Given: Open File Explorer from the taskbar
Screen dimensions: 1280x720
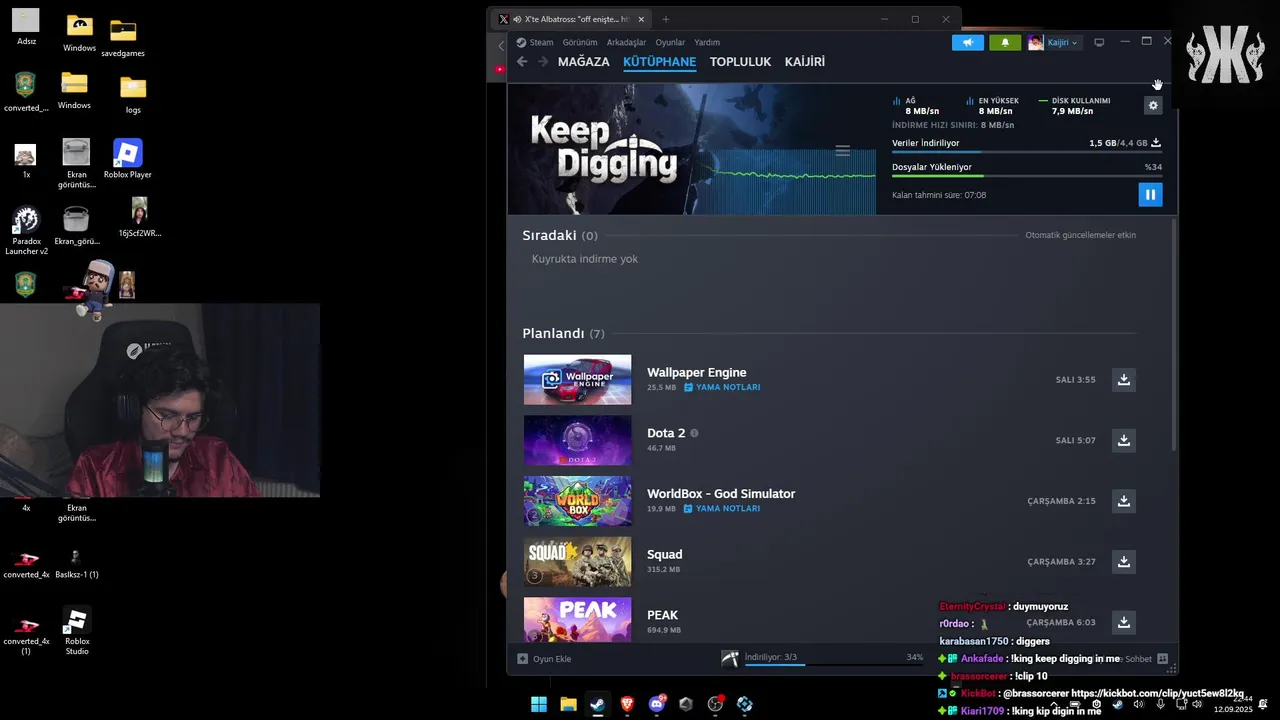Looking at the screenshot, I should 568,704.
